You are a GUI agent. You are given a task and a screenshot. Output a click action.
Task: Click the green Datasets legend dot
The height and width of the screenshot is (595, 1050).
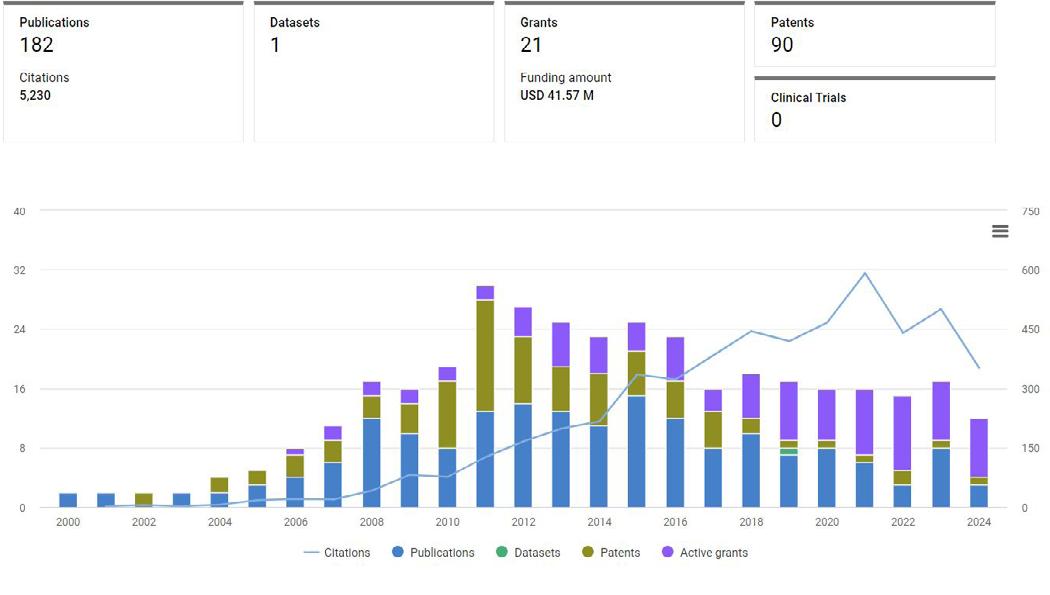502,552
